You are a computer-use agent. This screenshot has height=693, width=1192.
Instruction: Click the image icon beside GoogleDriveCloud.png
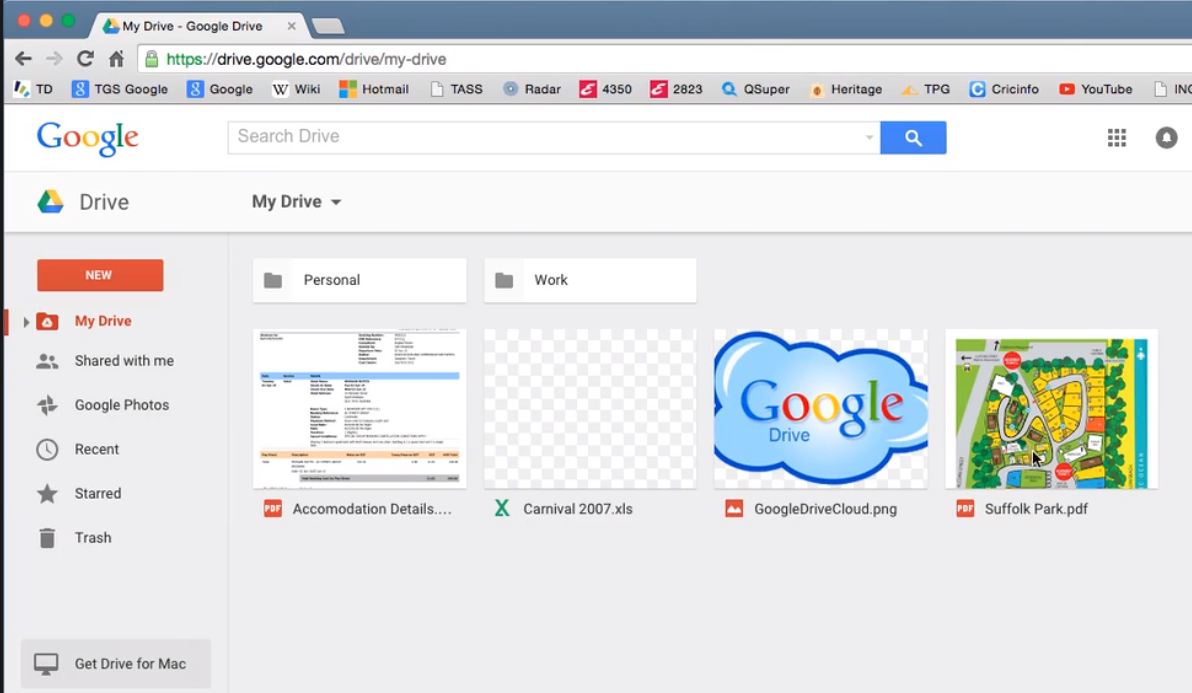pyautogui.click(x=734, y=508)
